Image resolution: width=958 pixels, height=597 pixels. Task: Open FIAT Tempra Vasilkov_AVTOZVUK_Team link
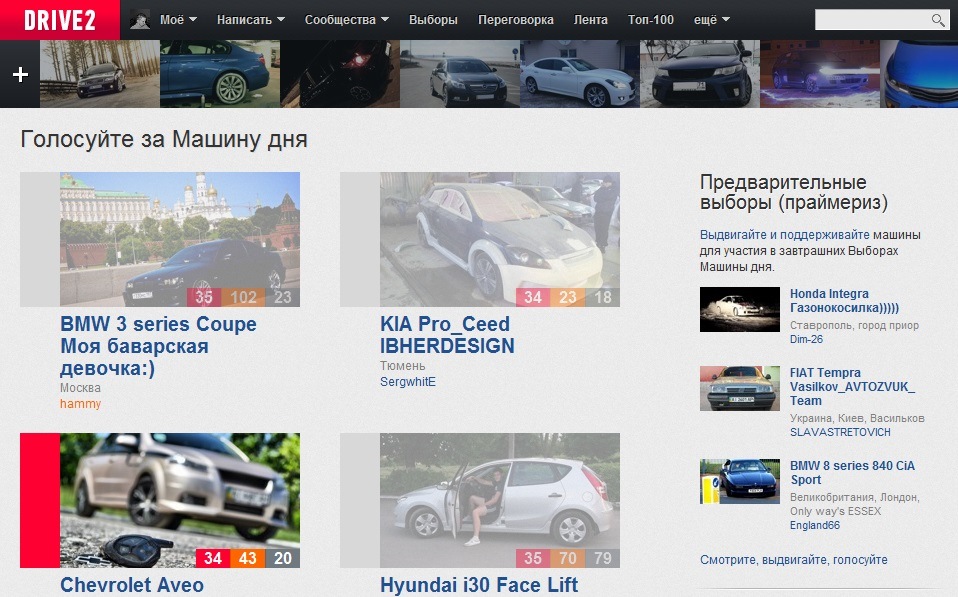point(852,387)
